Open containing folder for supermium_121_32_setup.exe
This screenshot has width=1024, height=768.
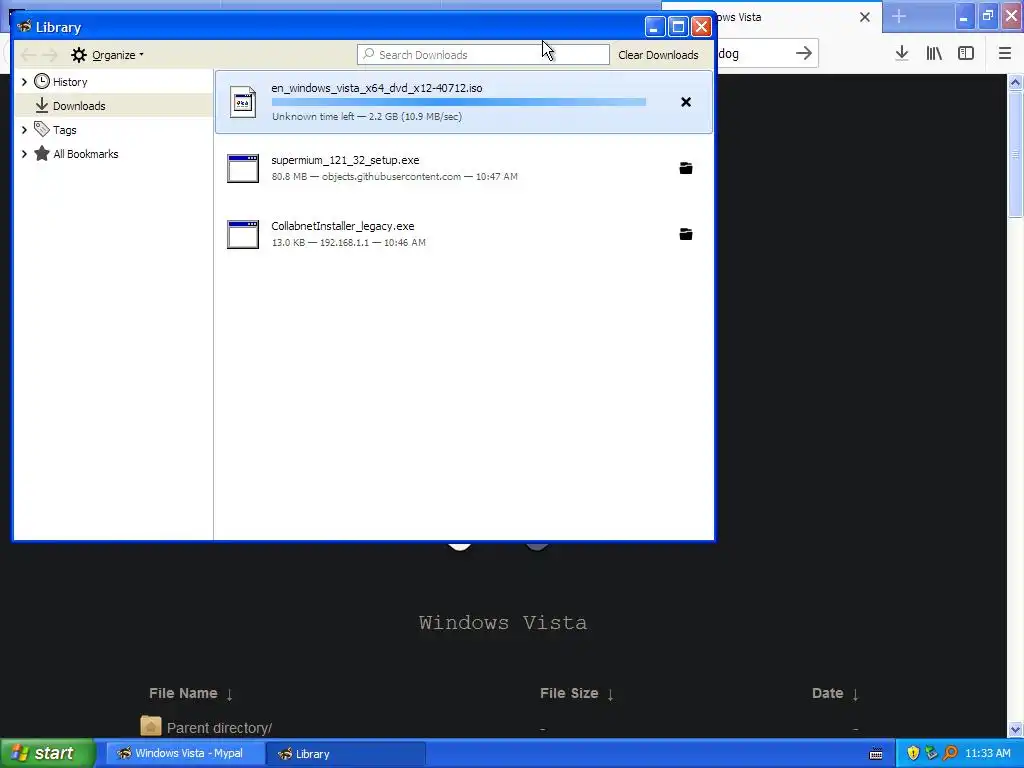tap(686, 168)
